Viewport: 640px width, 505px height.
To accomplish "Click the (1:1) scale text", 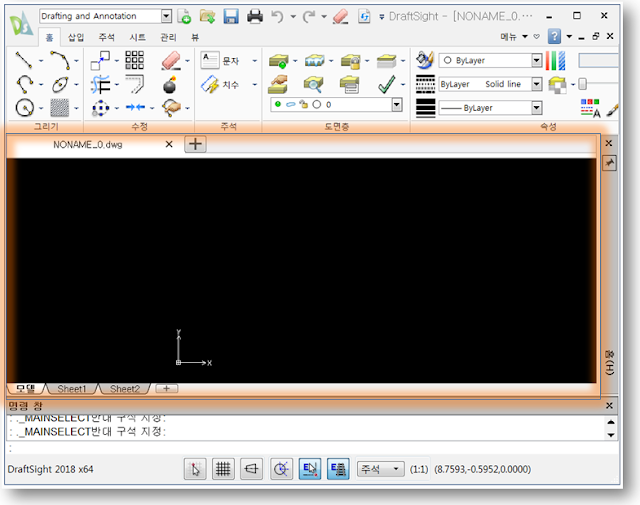I will [x=419, y=469].
